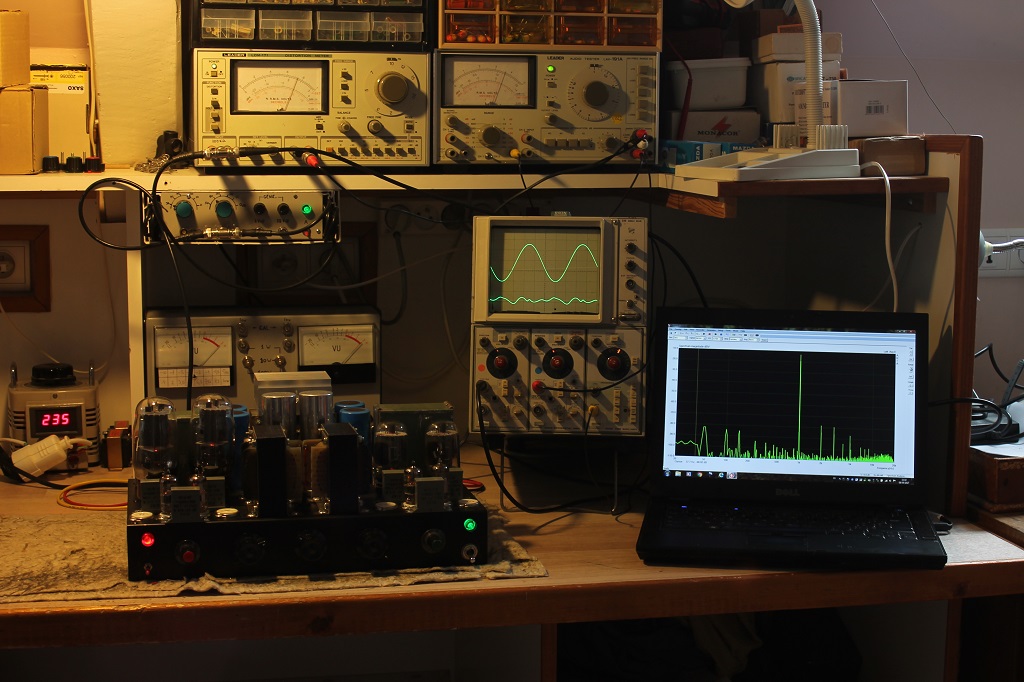Image resolution: width=1024 pixels, height=682 pixels.
Task: Click the red record toolbar icon
Action: pyautogui.click(x=709, y=334)
